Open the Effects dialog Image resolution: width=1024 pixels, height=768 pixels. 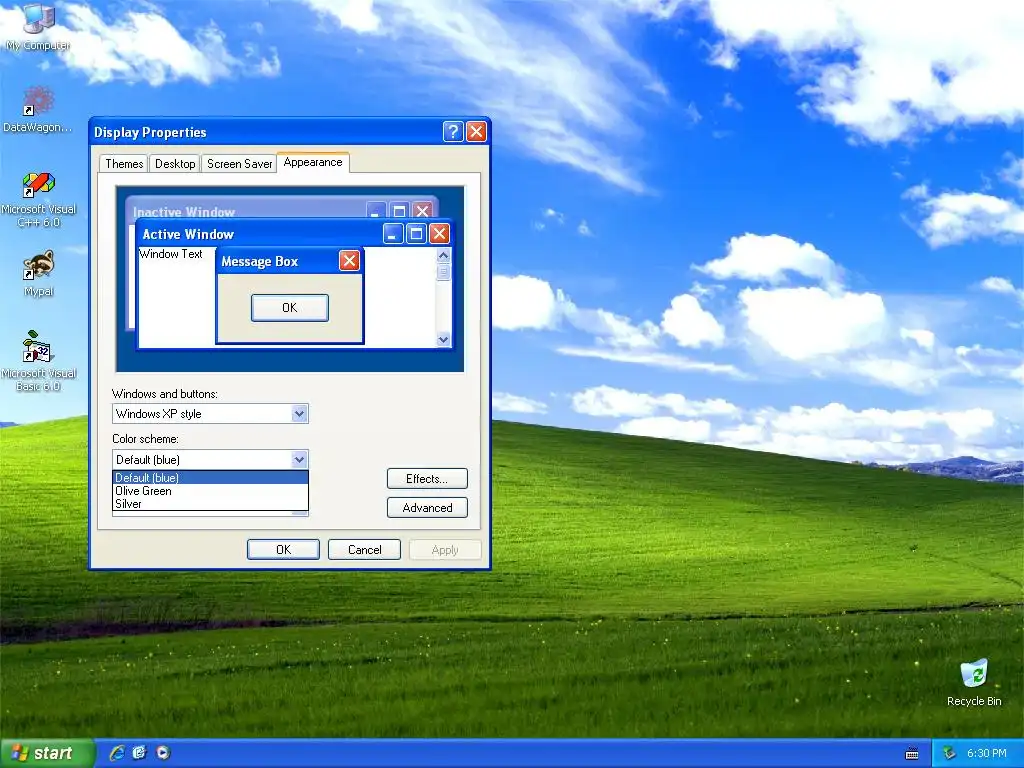pos(427,479)
